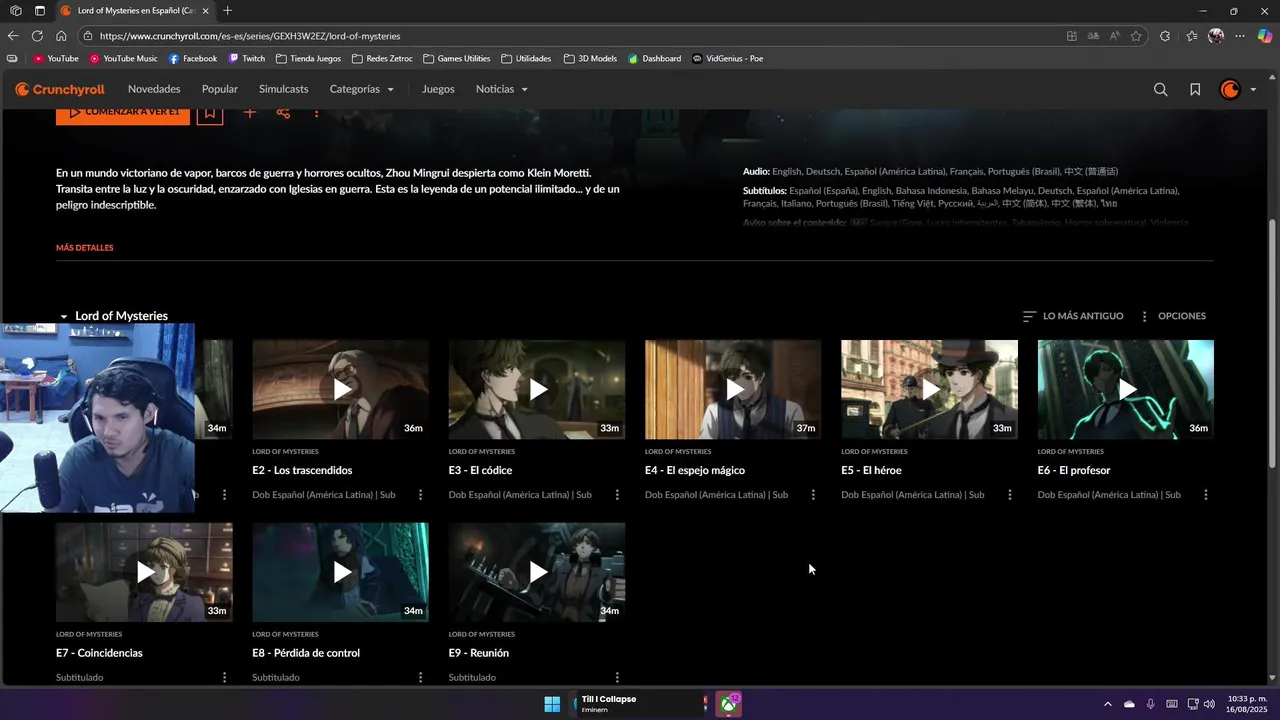Click the share series icon
This screenshot has height=720, width=1280.
point(283,113)
